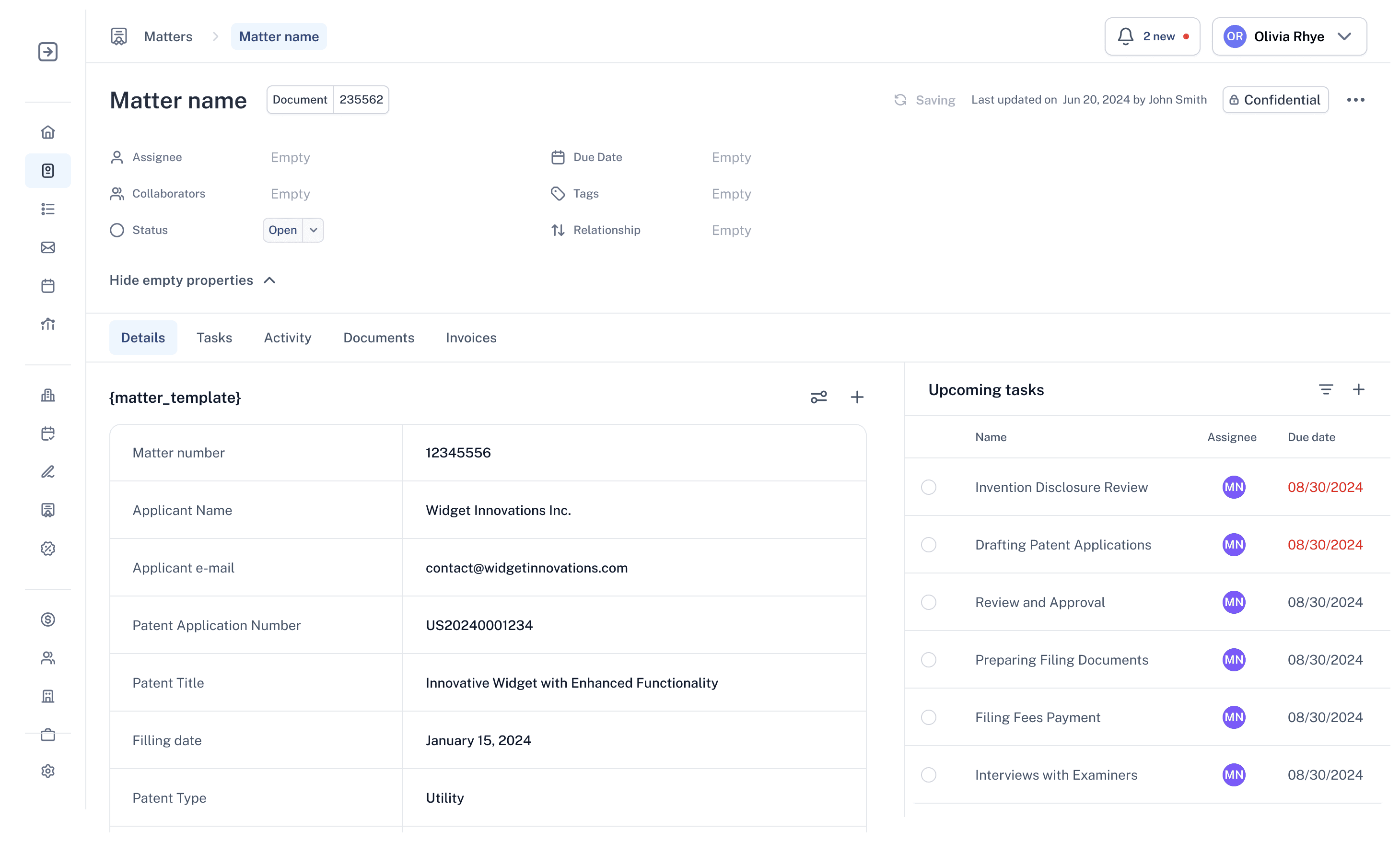Open the Invention Disclosure Review task
1400x842 pixels.
(x=1062, y=487)
